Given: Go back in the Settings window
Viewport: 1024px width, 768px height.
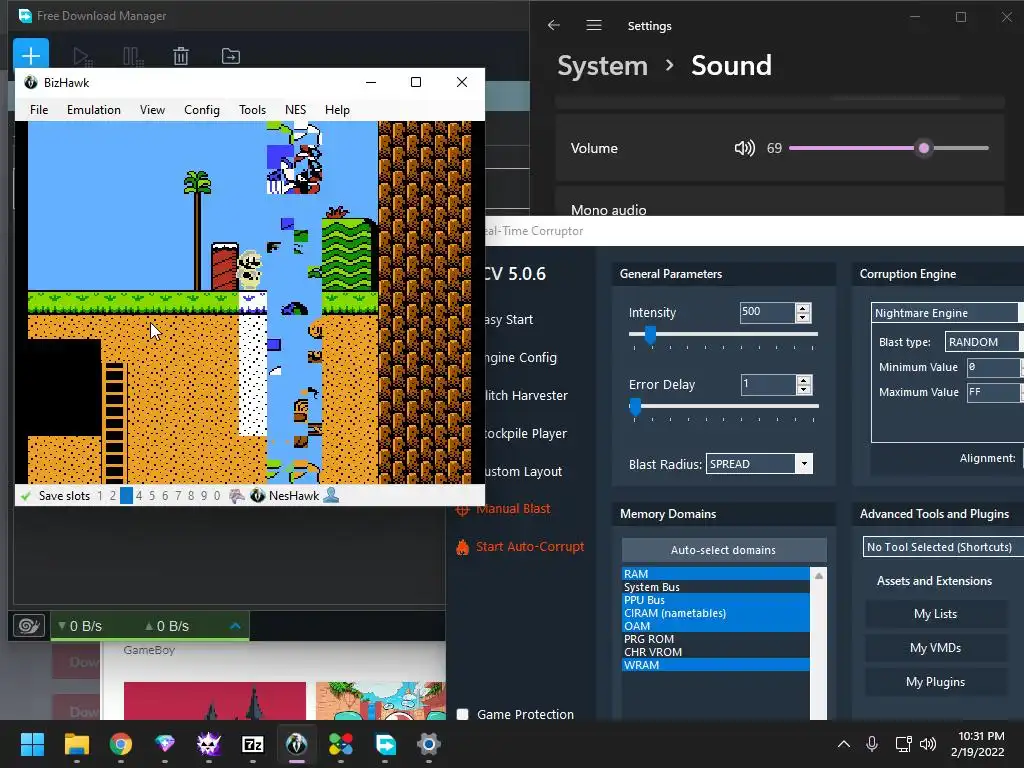Looking at the screenshot, I should tap(554, 25).
